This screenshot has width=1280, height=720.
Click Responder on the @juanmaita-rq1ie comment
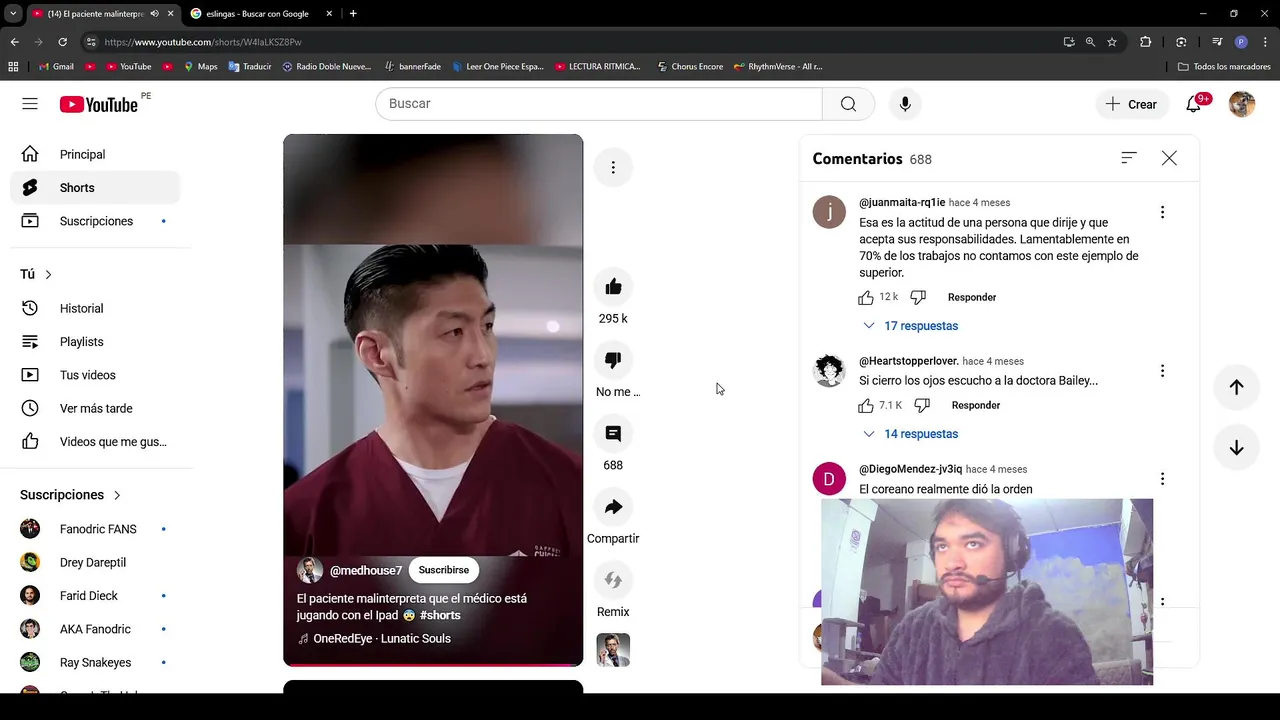pyautogui.click(x=972, y=297)
